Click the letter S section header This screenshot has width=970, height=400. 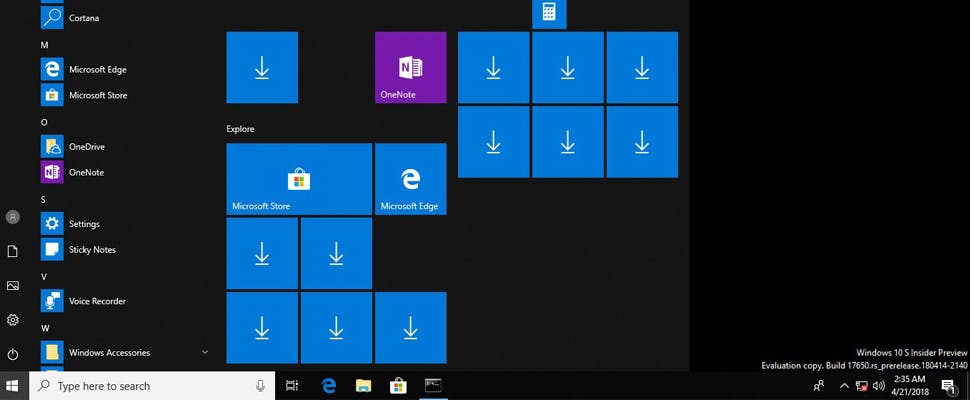coord(43,200)
